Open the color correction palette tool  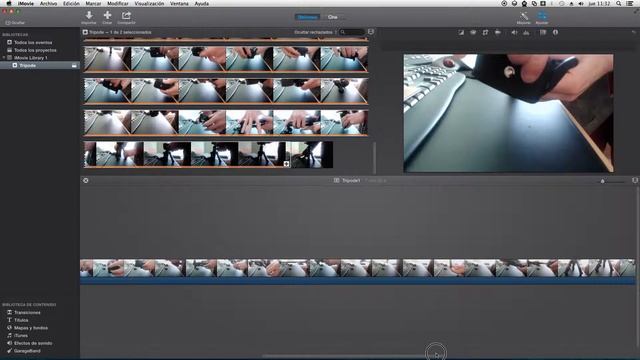[x=473, y=32]
